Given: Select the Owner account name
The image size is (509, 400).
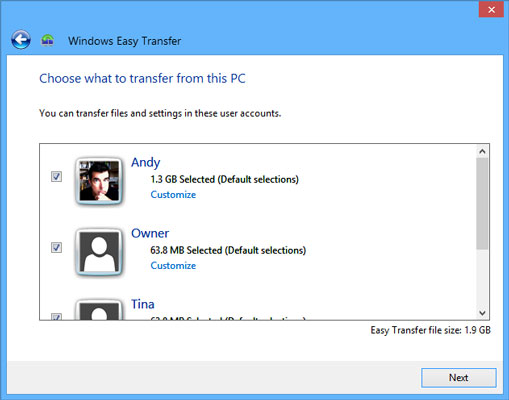Looking at the screenshot, I should tap(150, 233).
